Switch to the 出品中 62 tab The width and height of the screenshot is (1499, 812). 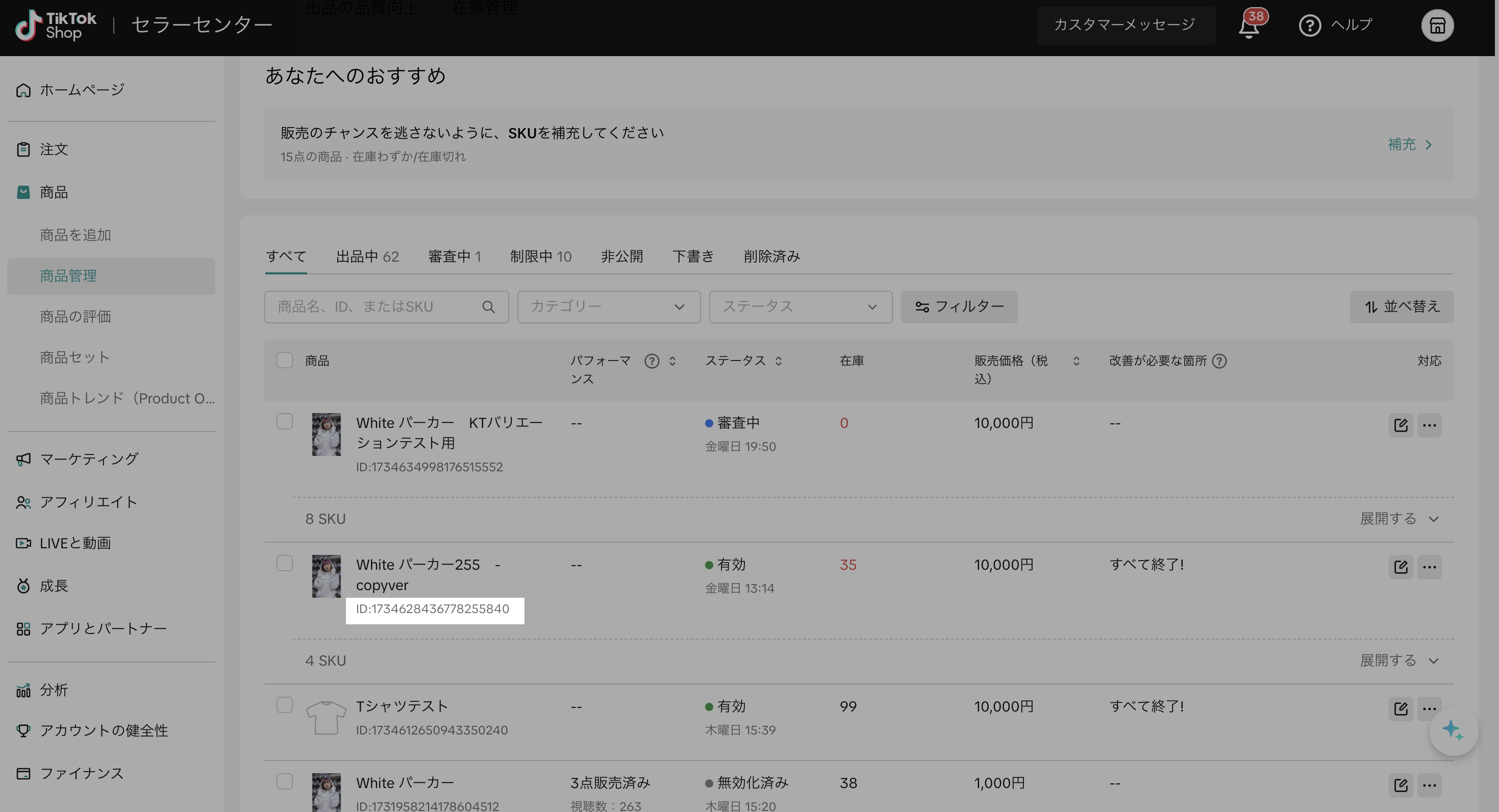pyautogui.click(x=367, y=257)
